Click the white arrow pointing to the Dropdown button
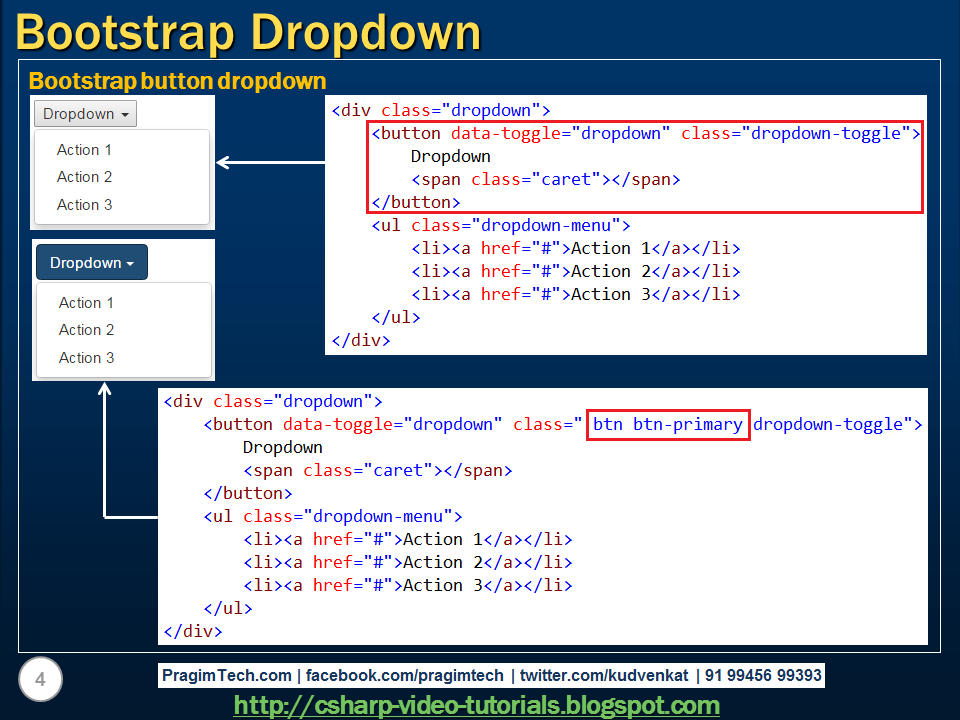This screenshot has height=720, width=960. tap(270, 160)
